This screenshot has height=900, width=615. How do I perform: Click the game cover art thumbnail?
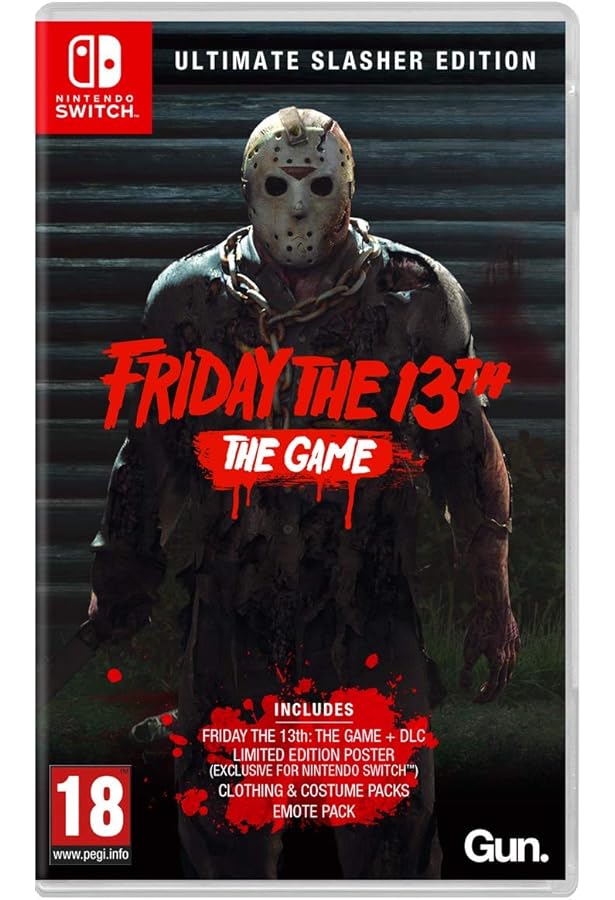tap(307, 450)
